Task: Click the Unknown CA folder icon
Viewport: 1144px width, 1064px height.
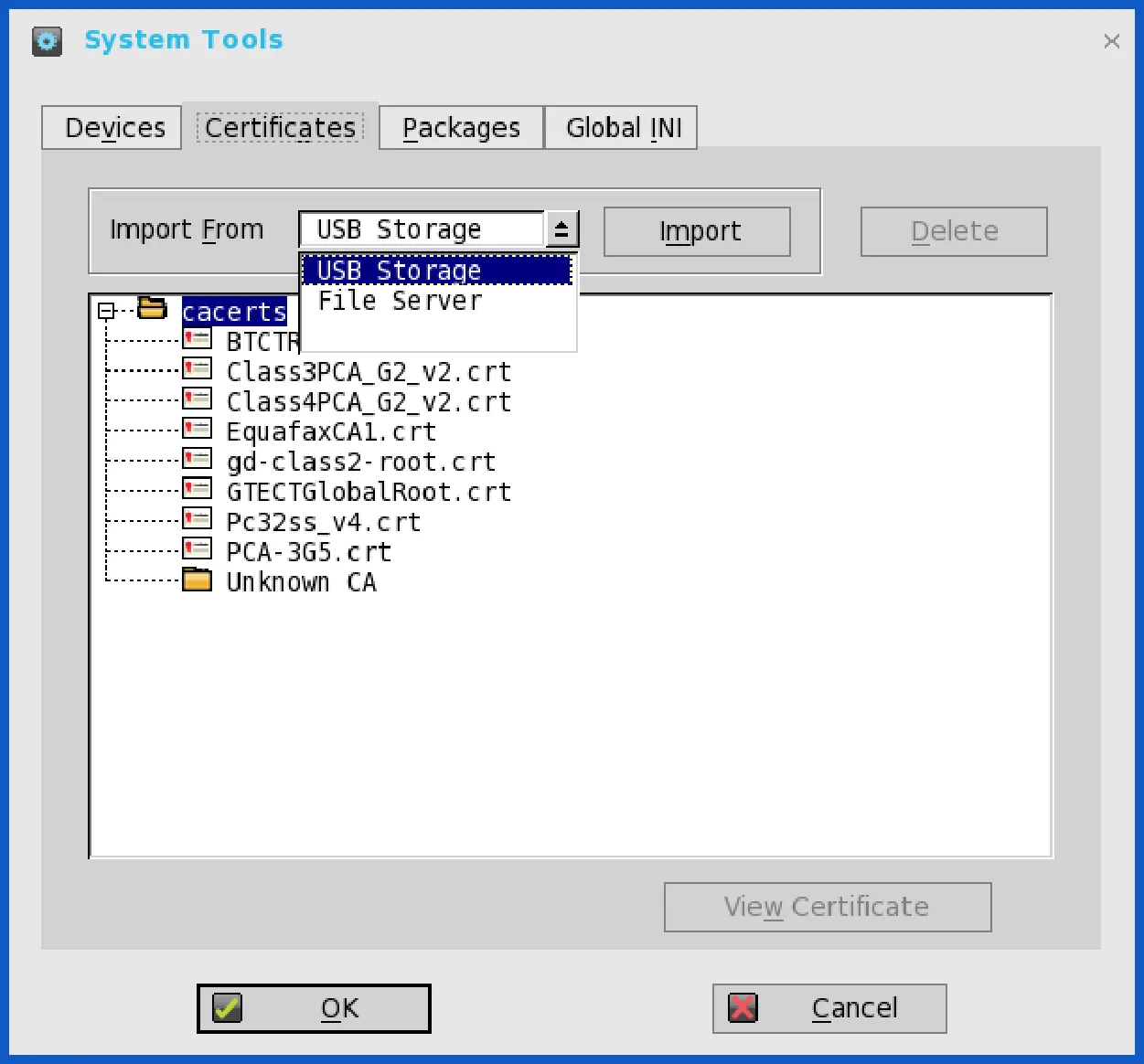Action: (197, 580)
